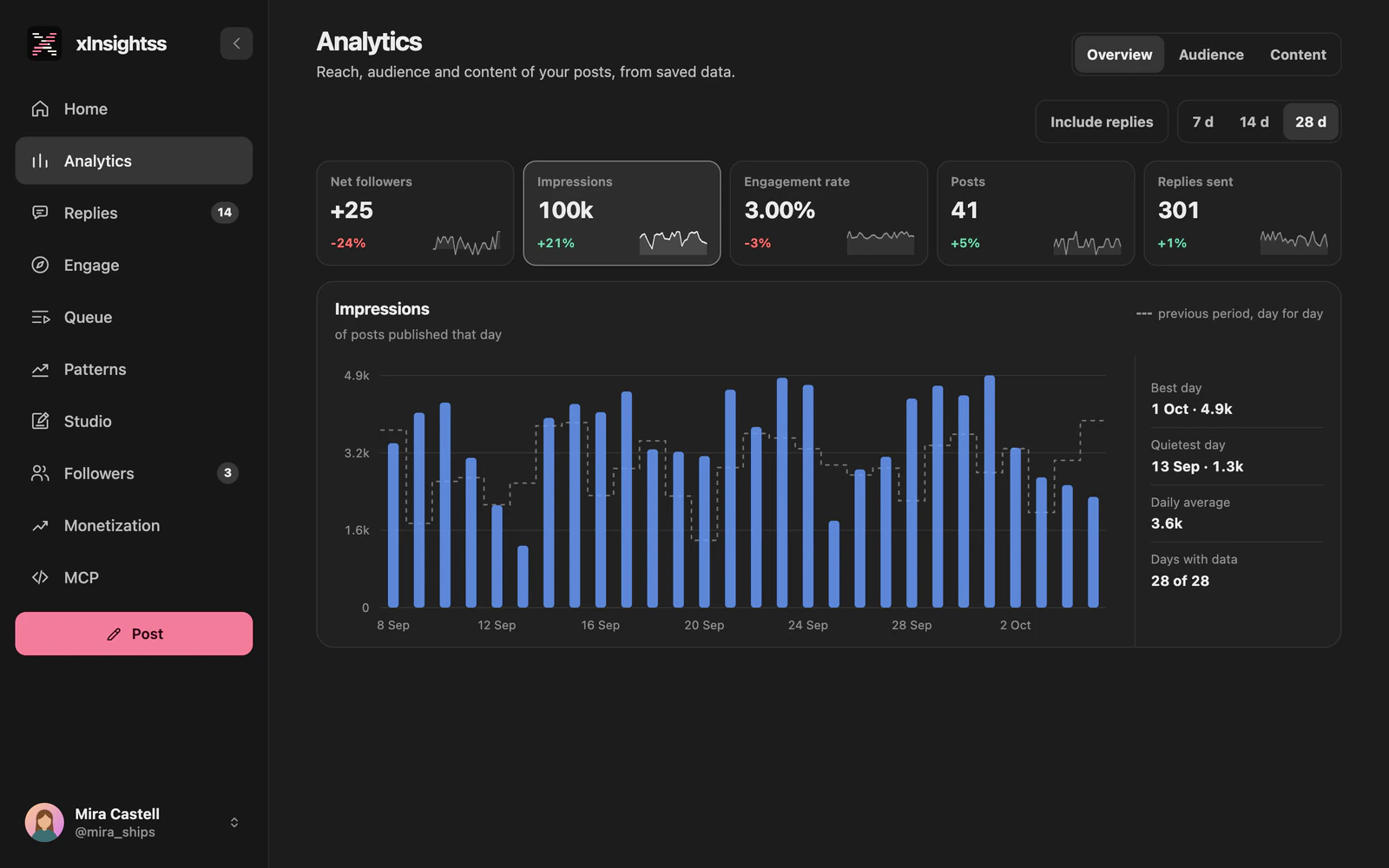Expand the account switcher chevrons
This screenshot has width=1389, height=868.
point(234,822)
